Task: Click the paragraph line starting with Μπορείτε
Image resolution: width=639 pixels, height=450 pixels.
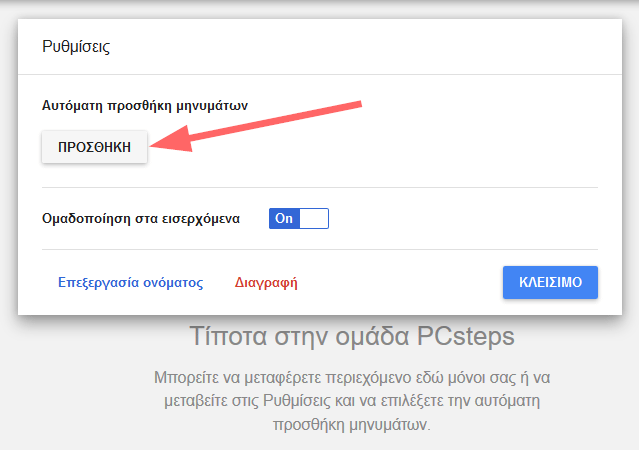Action: coord(352,377)
